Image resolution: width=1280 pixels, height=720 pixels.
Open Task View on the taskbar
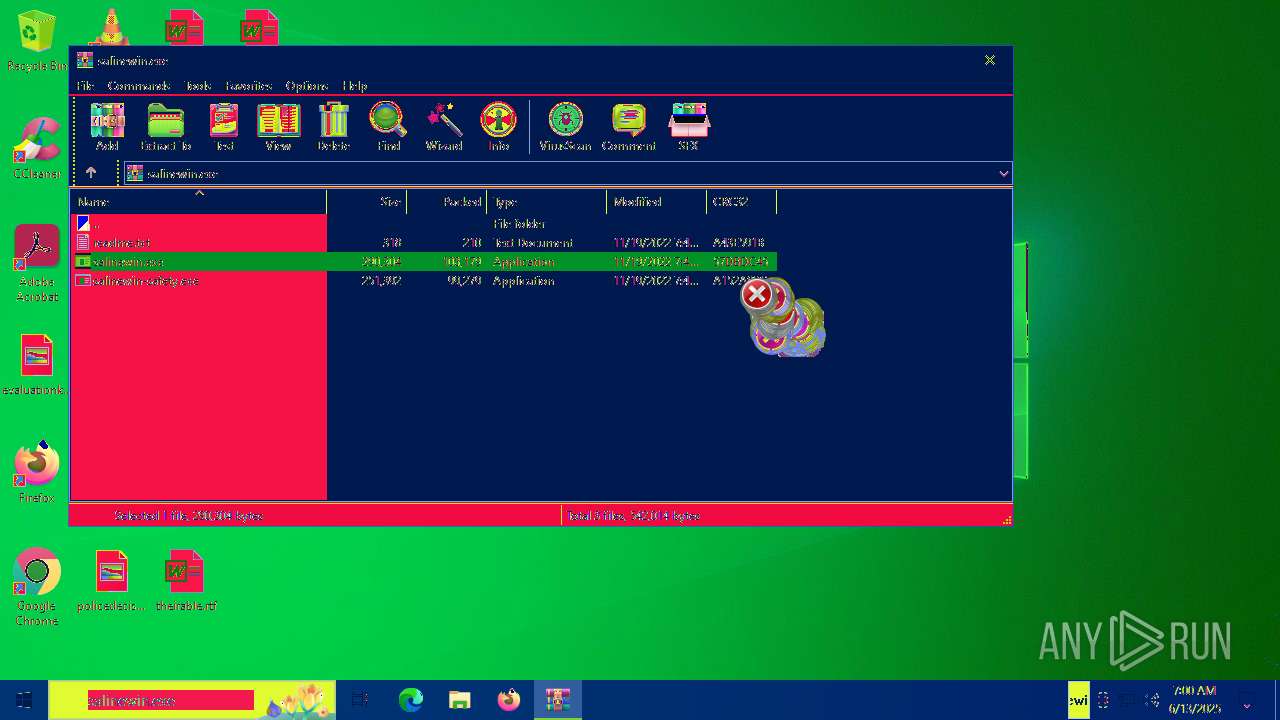(361, 700)
